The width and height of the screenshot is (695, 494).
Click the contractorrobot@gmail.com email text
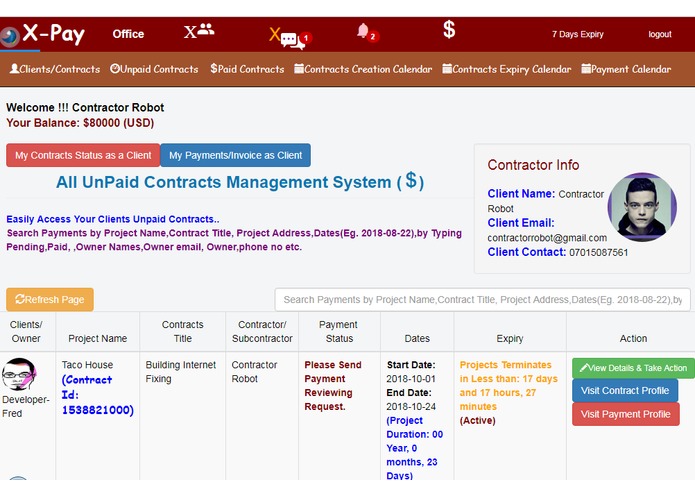tap(547, 238)
